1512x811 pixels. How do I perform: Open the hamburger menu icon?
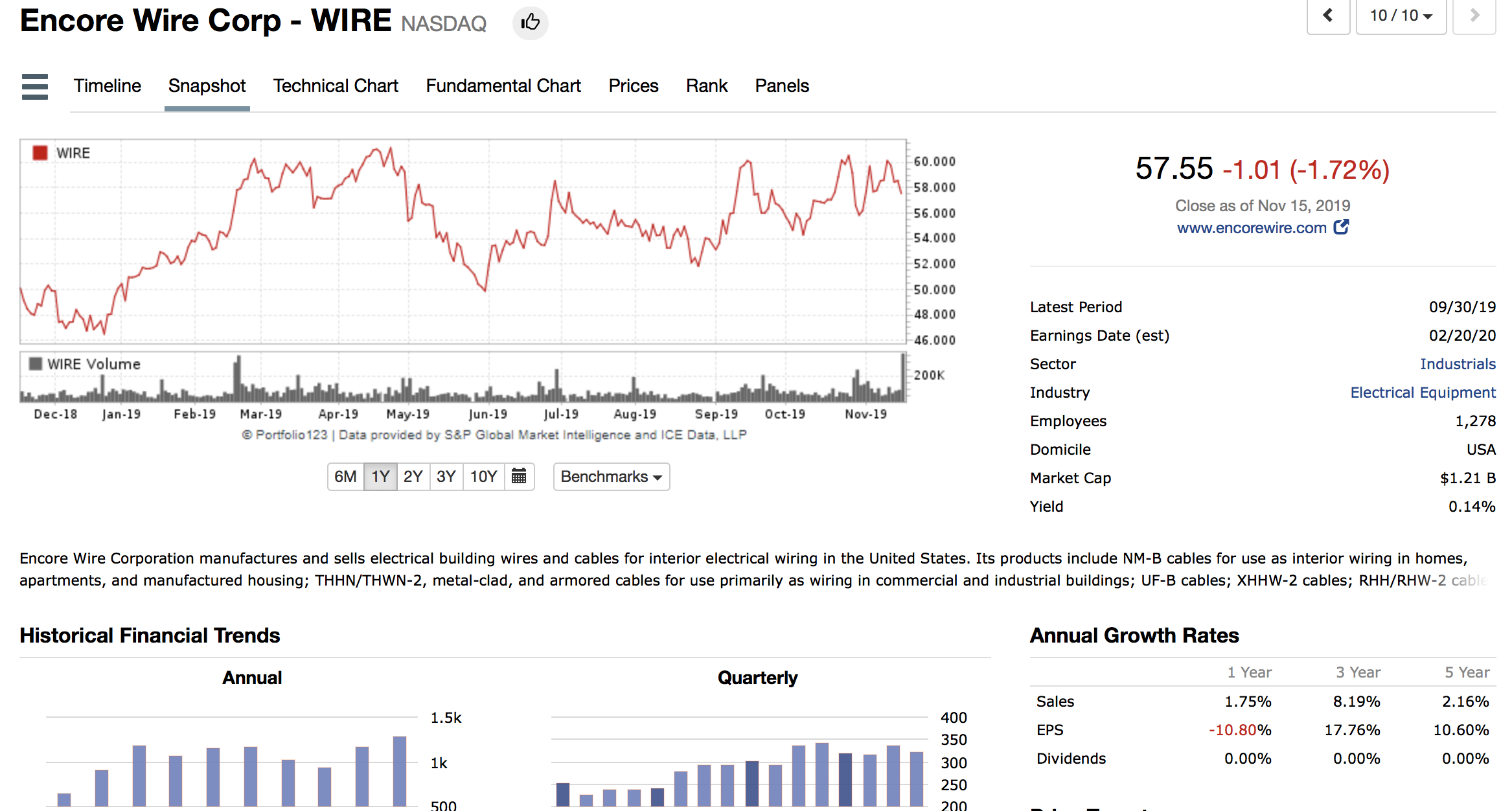[35, 86]
